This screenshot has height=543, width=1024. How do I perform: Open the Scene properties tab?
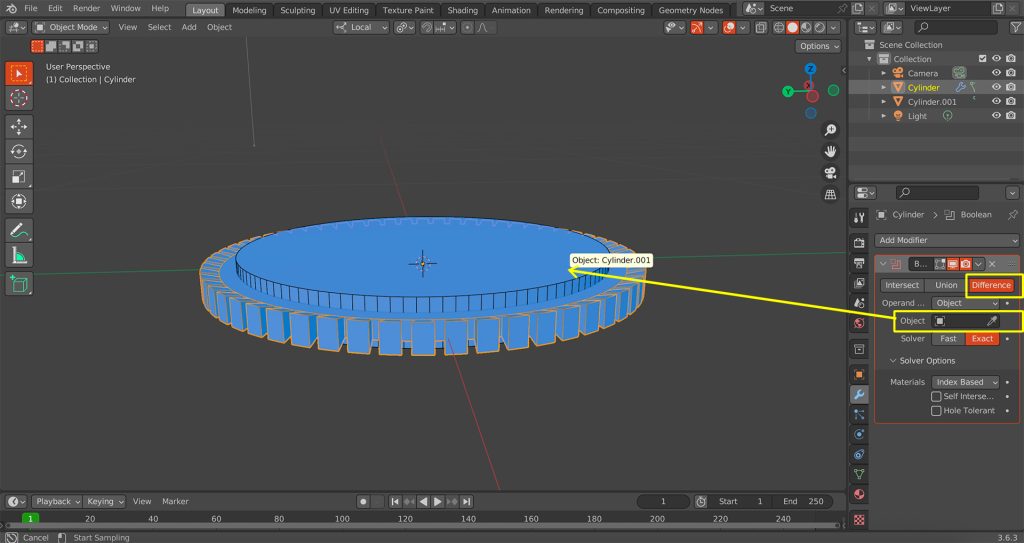pyautogui.click(x=859, y=303)
